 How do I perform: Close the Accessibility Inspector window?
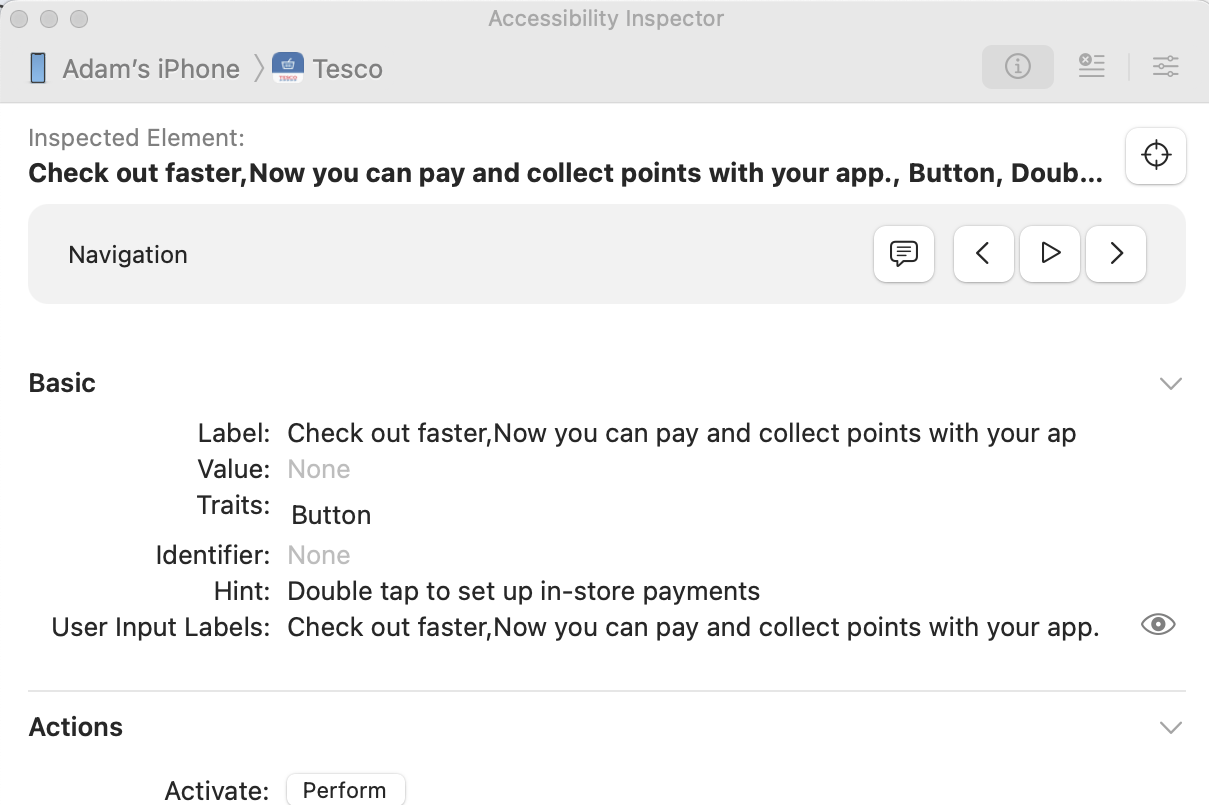[x=20, y=19]
